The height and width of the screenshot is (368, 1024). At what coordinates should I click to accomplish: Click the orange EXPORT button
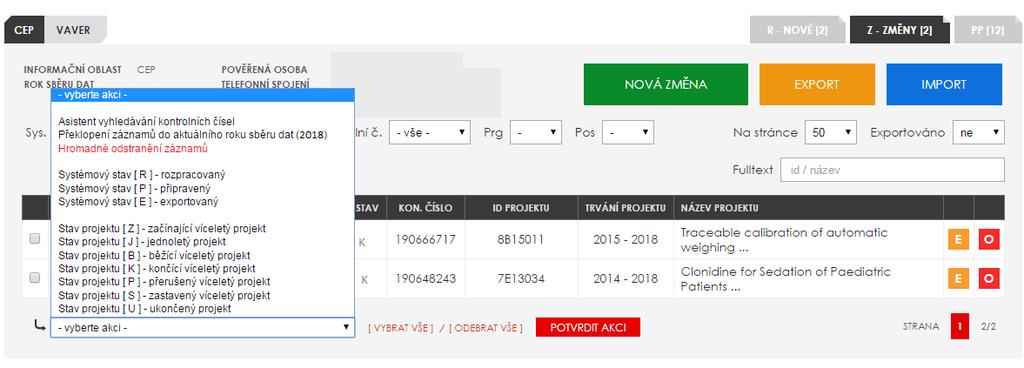[x=817, y=84]
